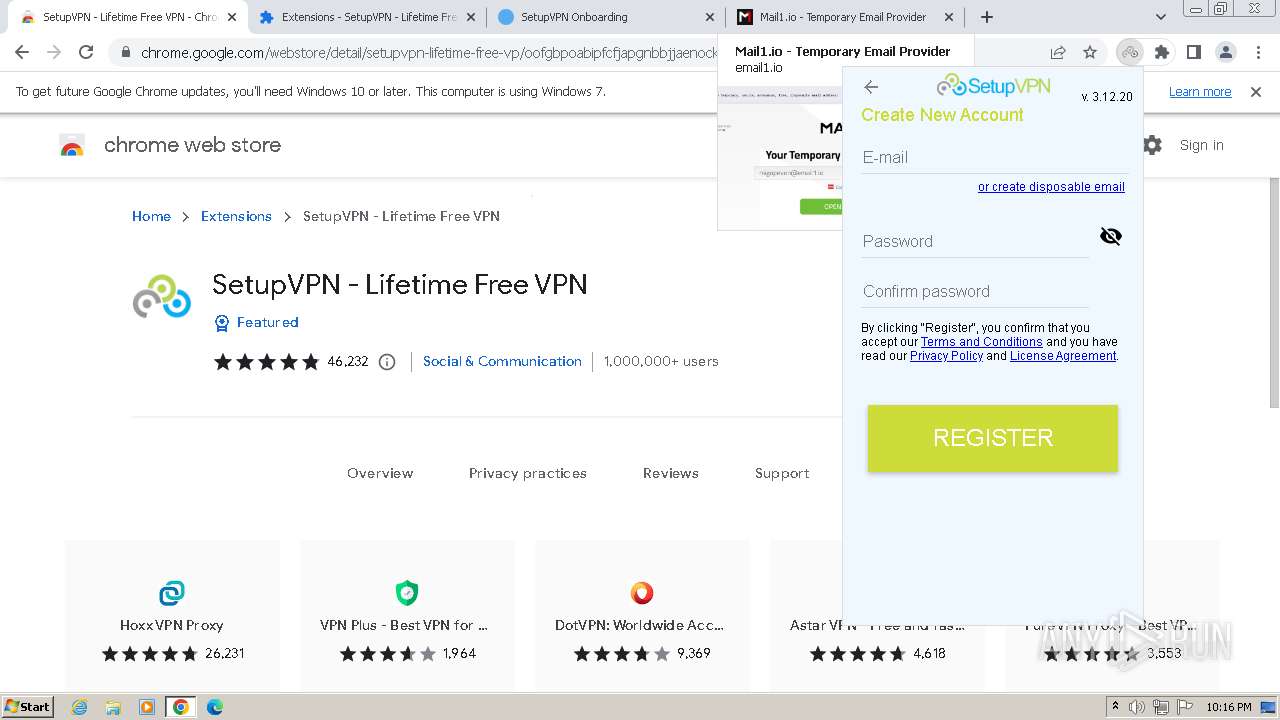The height and width of the screenshot is (720, 1280).
Task: Bookmark this page with the star icon
Action: click(1090, 53)
